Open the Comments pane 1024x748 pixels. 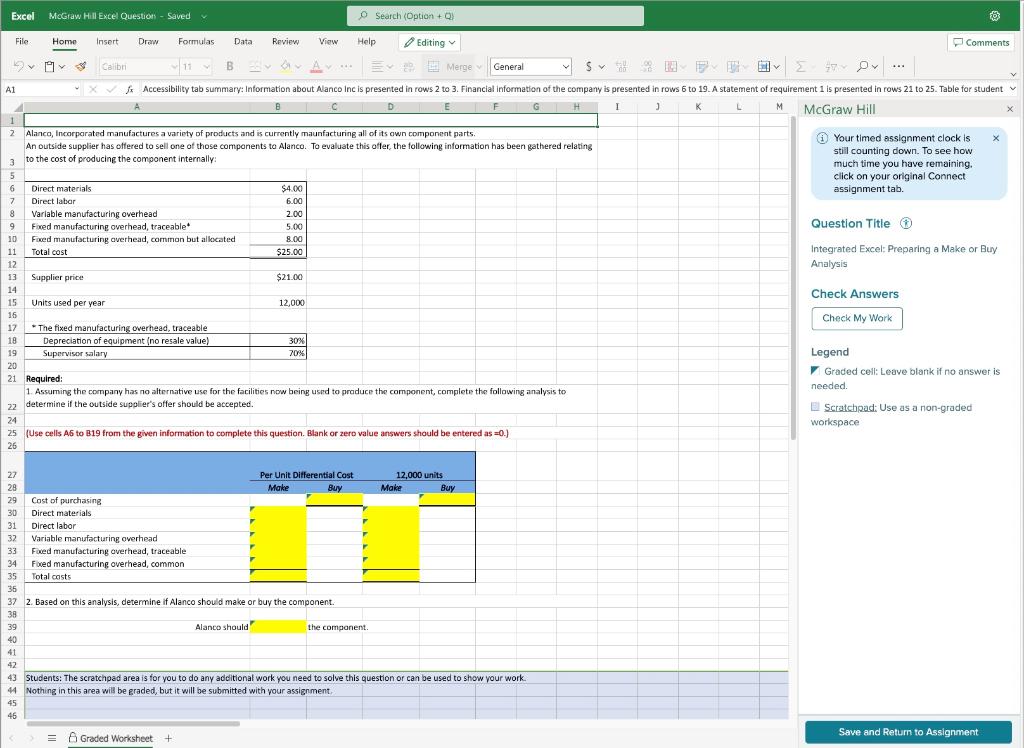[x=980, y=42]
